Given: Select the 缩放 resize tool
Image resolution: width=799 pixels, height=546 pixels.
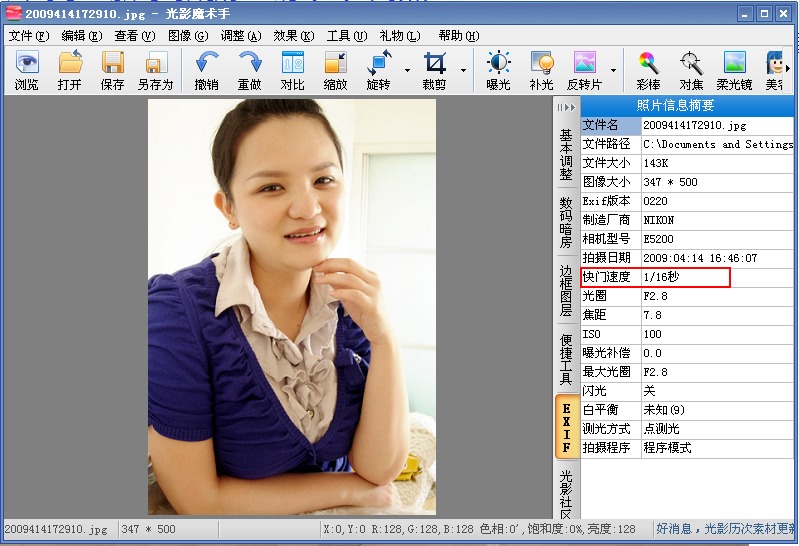Looking at the screenshot, I should [x=335, y=70].
